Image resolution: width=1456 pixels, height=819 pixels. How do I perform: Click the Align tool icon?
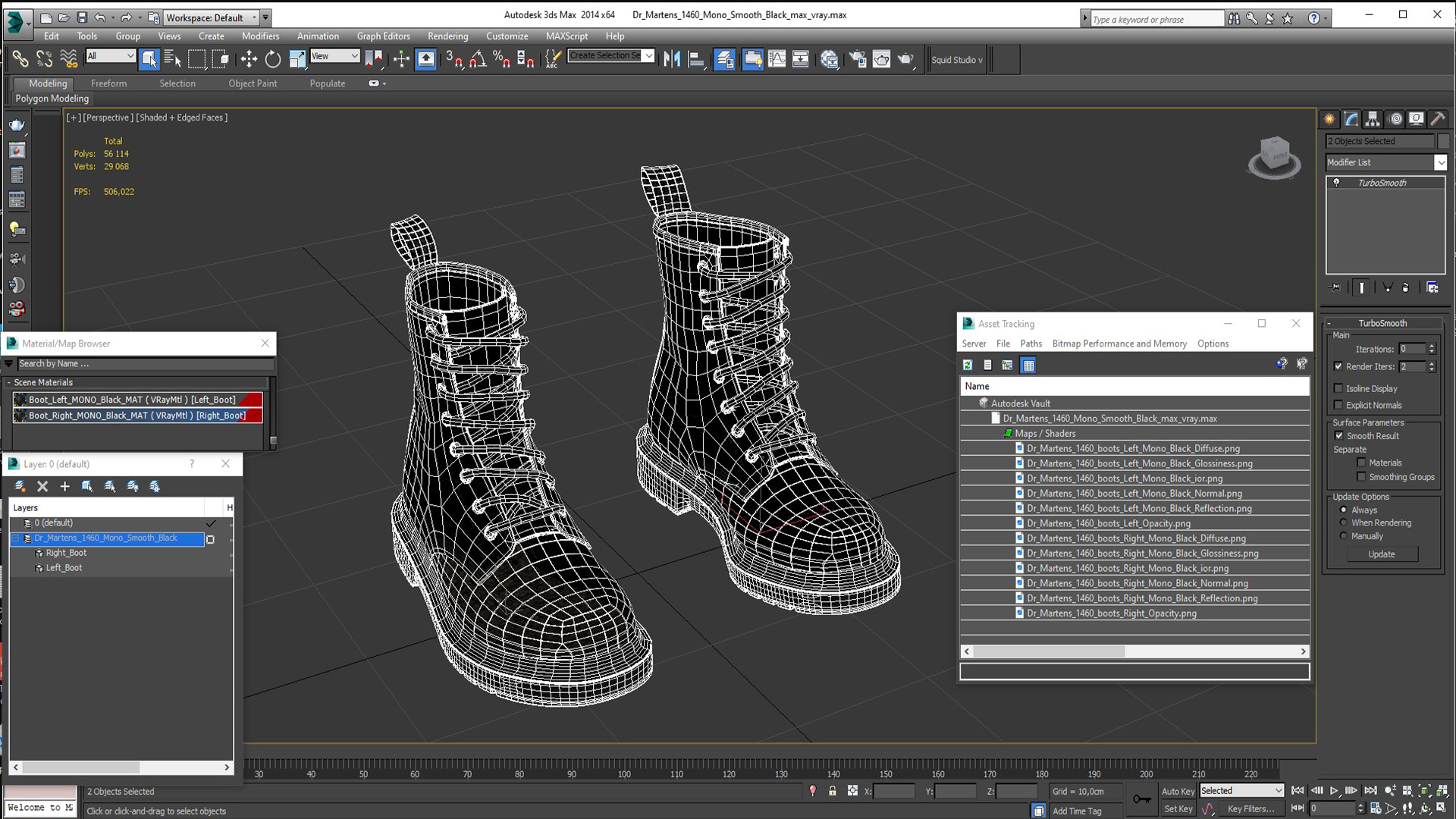coord(695,59)
